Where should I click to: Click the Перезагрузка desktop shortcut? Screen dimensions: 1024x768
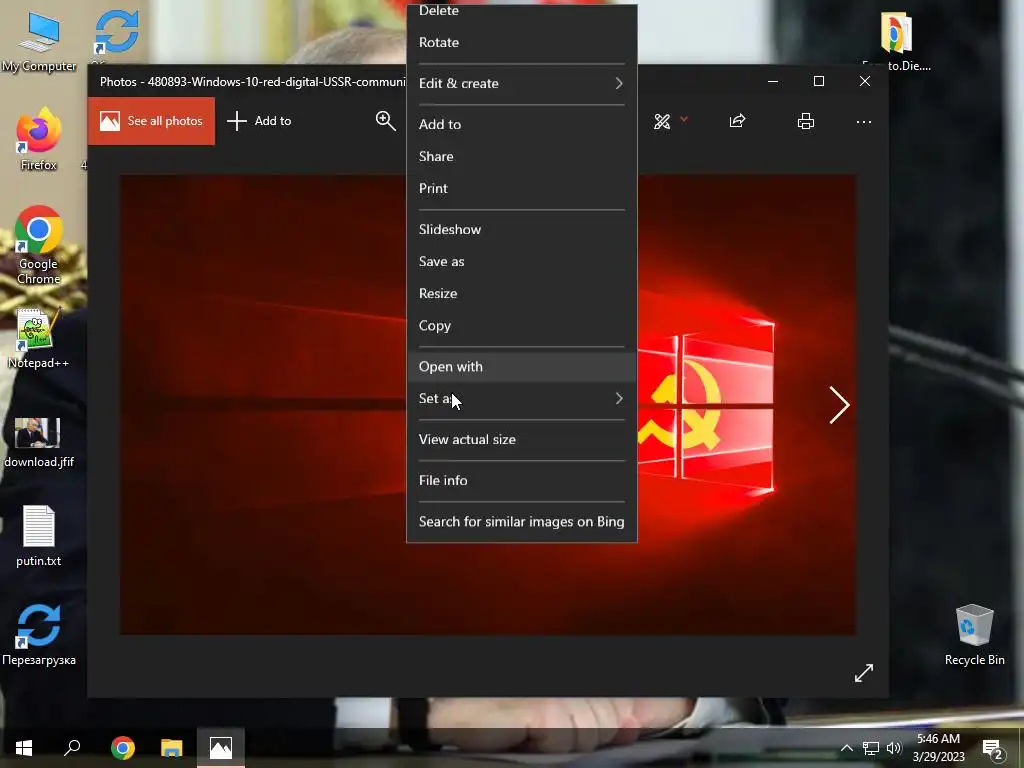coord(39,635)
